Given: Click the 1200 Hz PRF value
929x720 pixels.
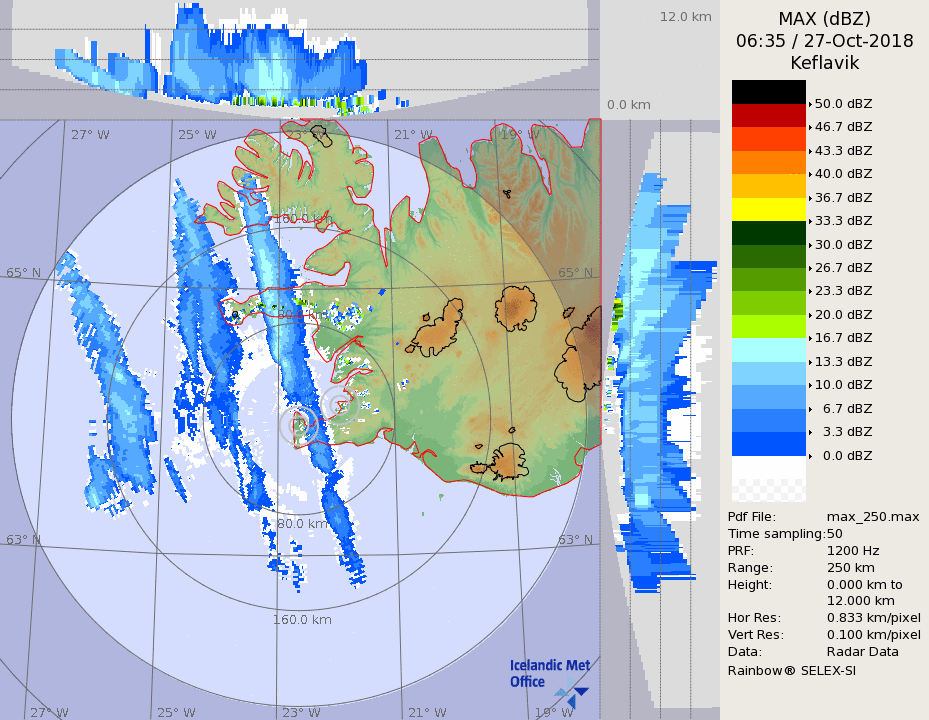Looking at the screenshot, I should (853, 550).
